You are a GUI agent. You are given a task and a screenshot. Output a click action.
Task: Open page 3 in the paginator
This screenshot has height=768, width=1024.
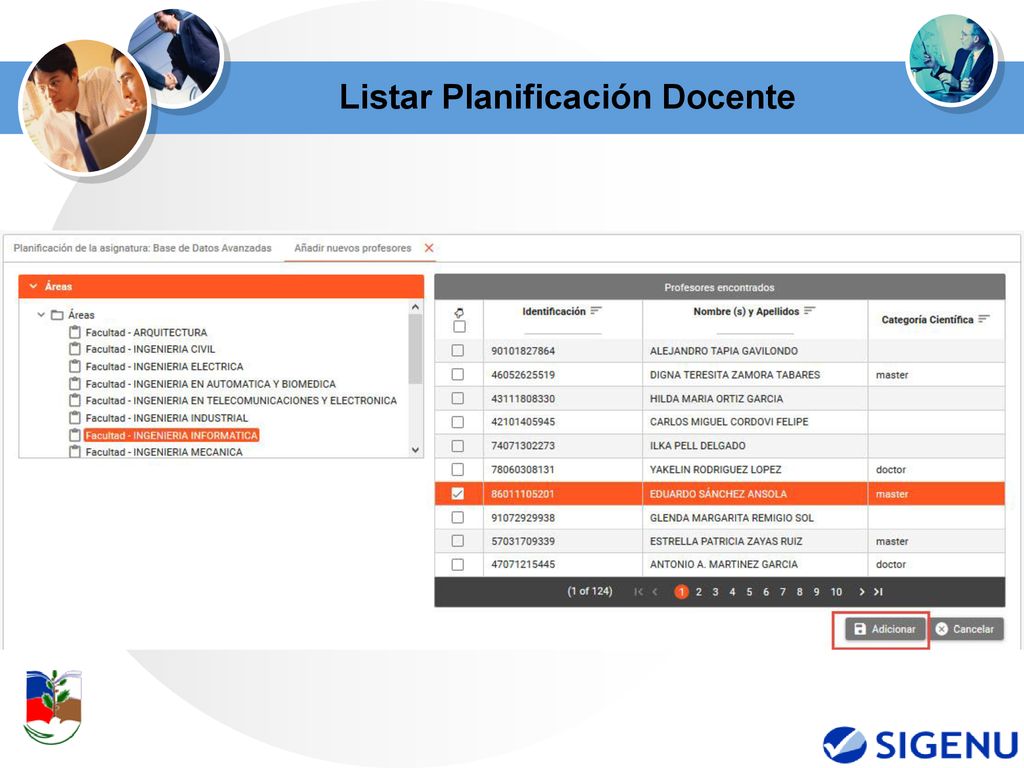[715, 592]
